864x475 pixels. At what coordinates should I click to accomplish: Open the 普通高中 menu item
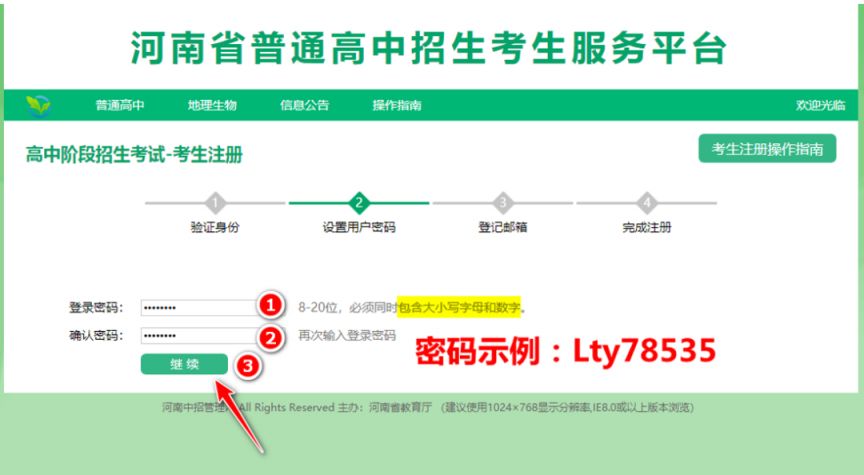[x=120, y=105]
